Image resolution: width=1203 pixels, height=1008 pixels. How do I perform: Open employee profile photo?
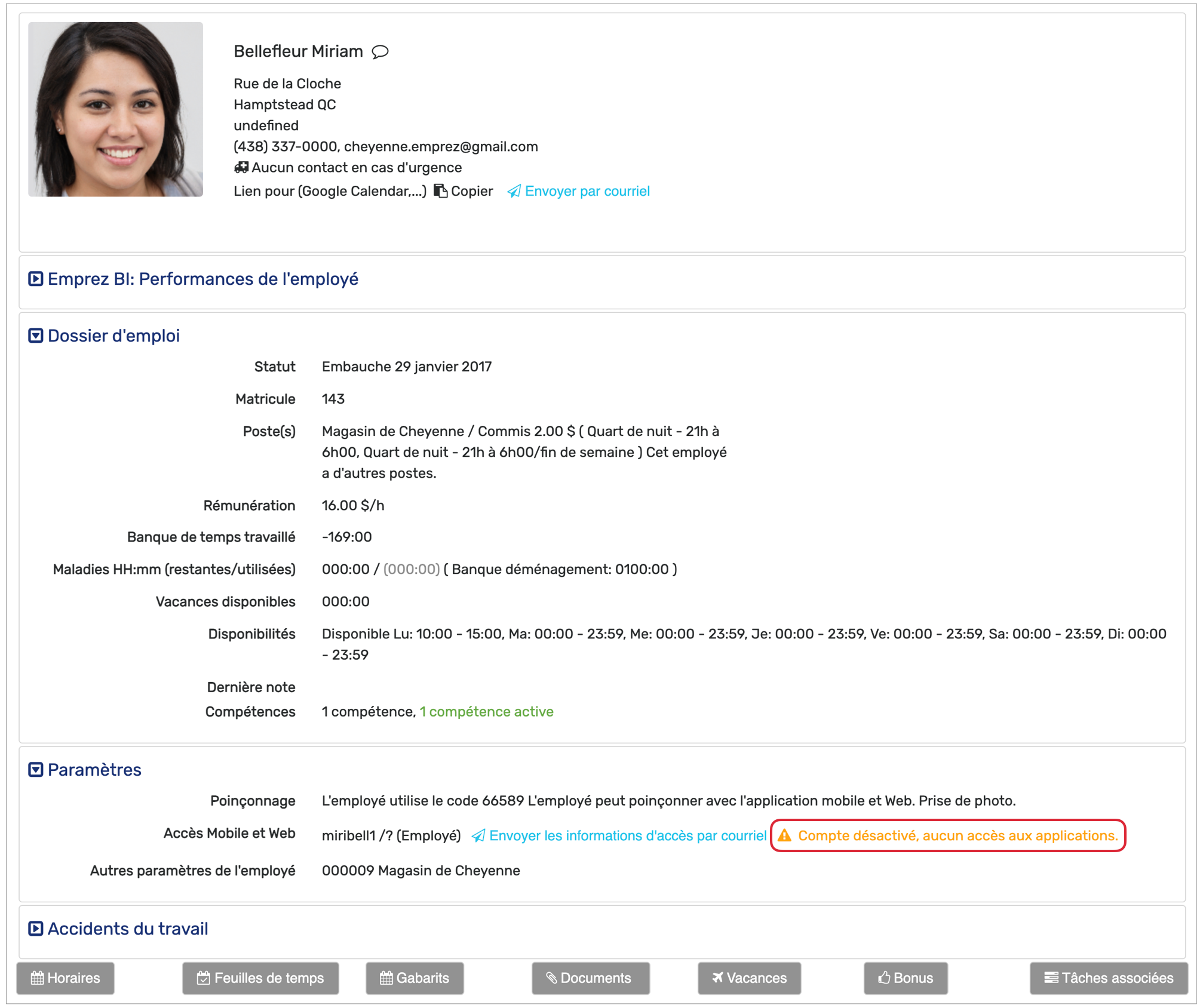coord(115,109)
